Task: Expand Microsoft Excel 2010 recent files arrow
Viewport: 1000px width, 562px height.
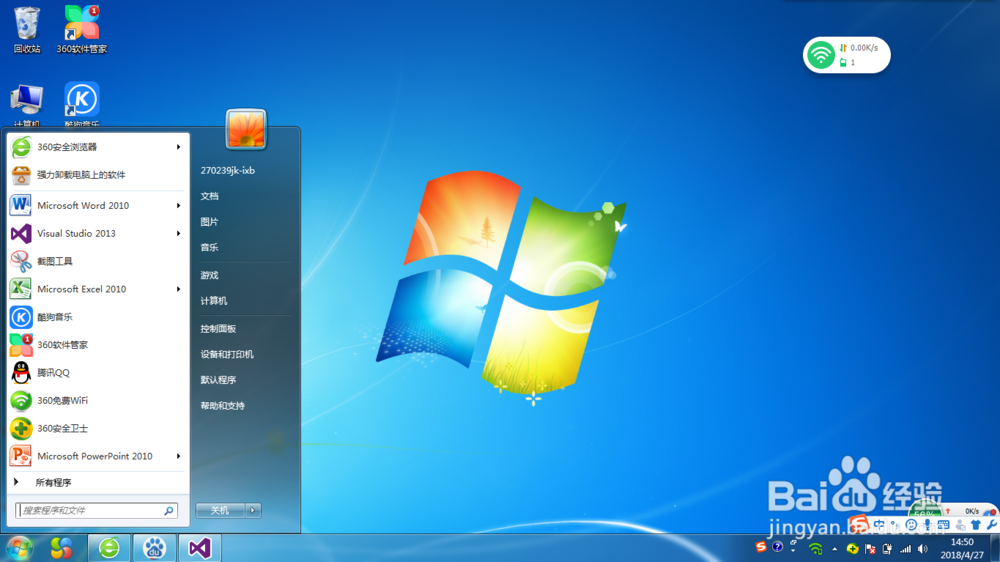Action: pos(179,289)
